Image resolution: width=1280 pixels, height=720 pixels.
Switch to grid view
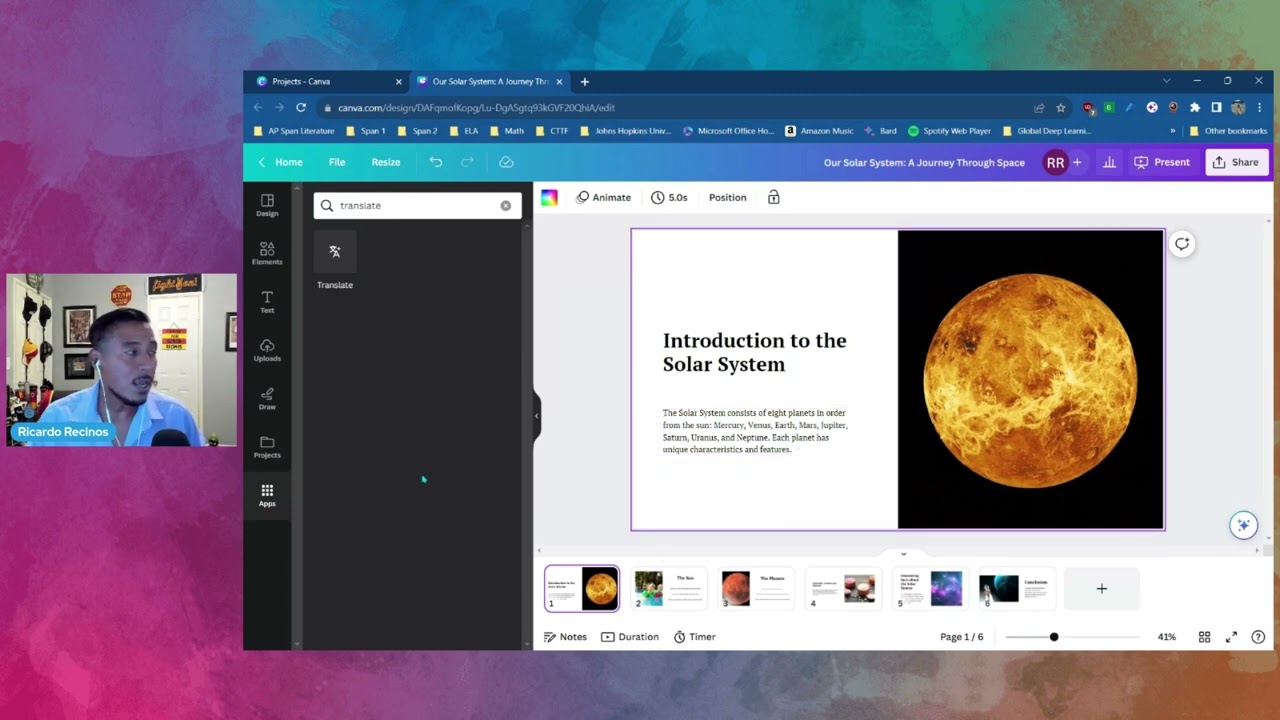1205,637
